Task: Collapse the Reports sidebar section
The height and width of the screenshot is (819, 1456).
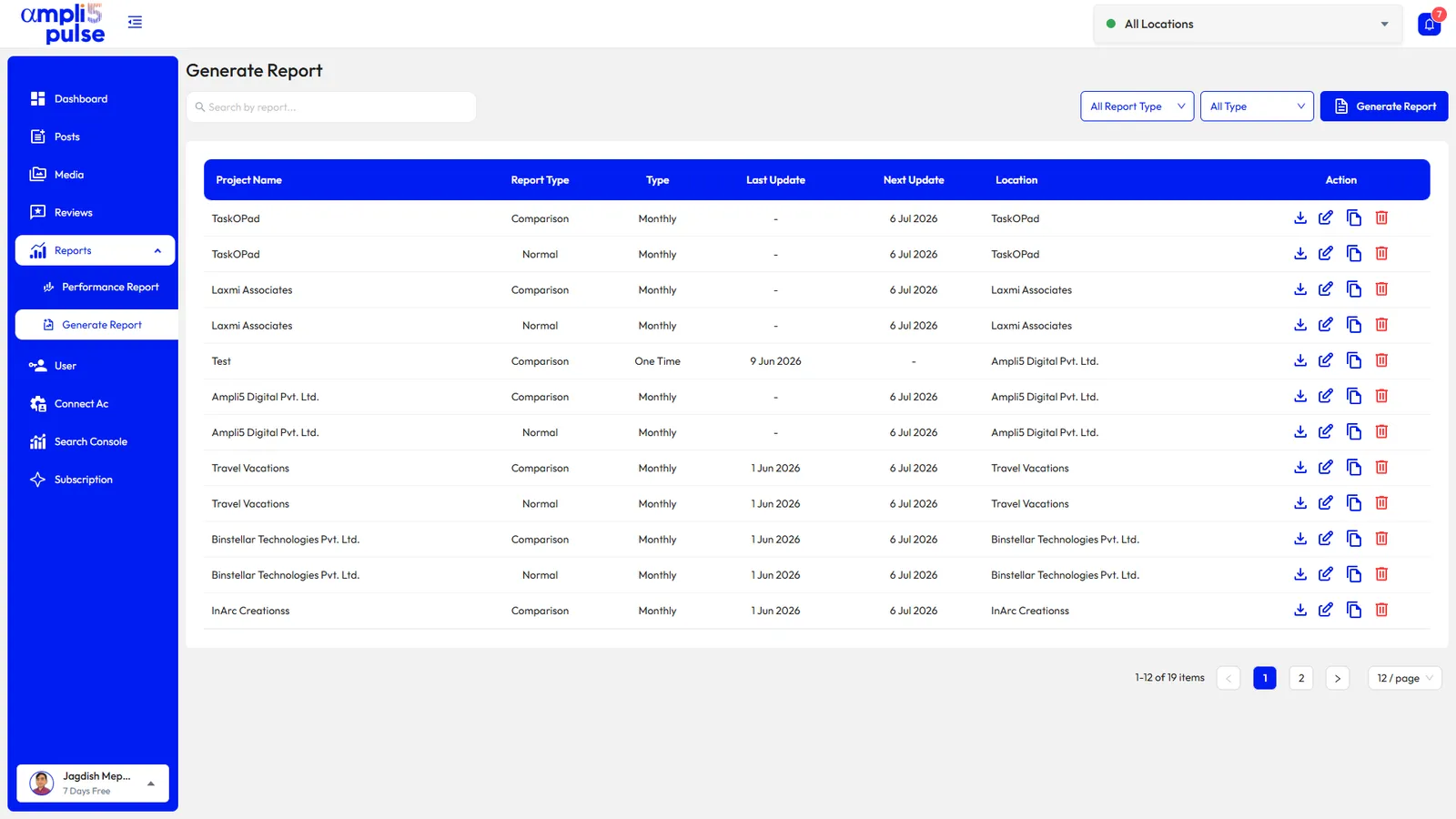Action: pos(96,251)
